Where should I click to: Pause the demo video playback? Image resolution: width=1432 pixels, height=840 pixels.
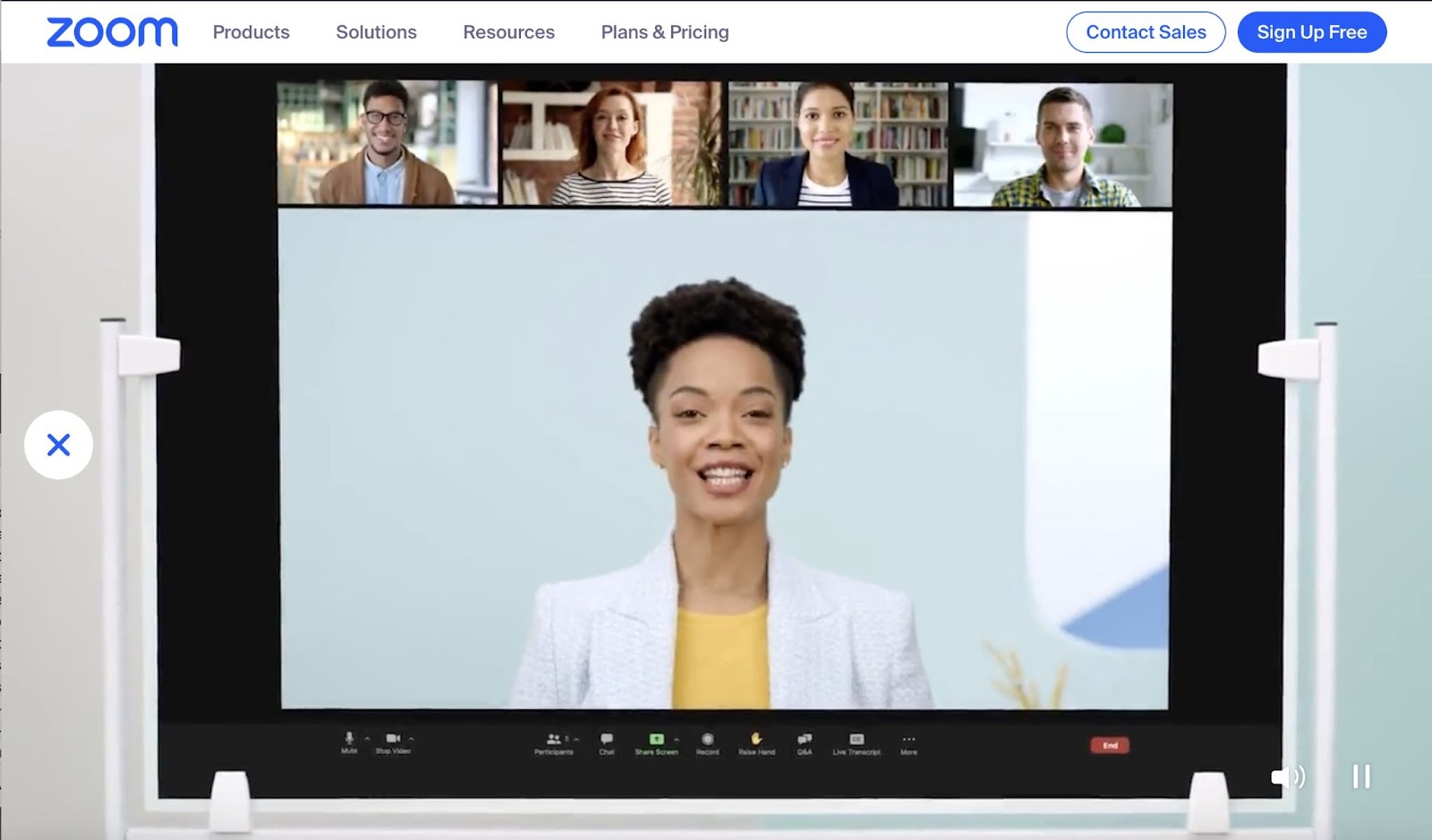pyautogui.click(x=1360, y=776)
